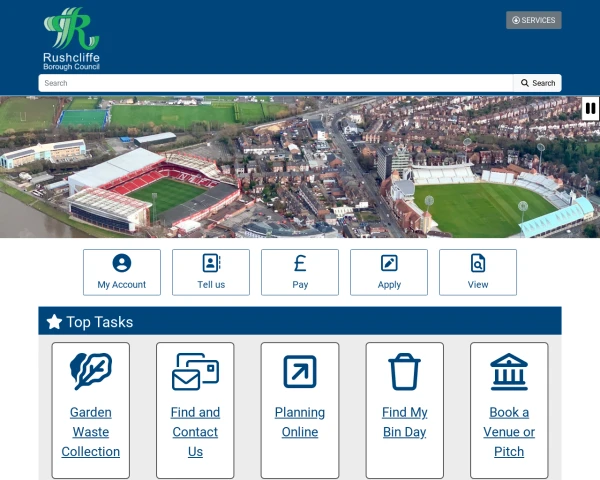Open the Apply label
The image size is (600, 480).
pos(389,285)
